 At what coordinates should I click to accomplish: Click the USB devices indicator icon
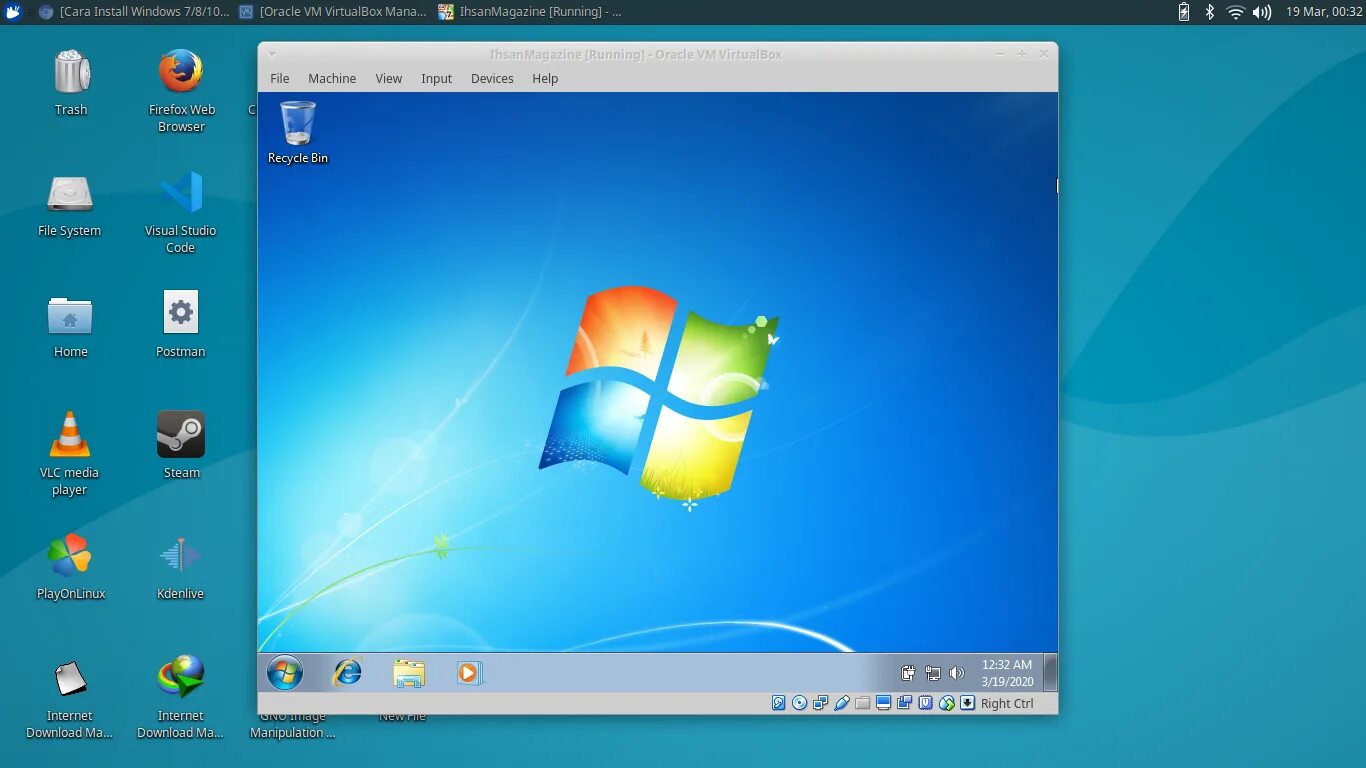pos(842,703)
